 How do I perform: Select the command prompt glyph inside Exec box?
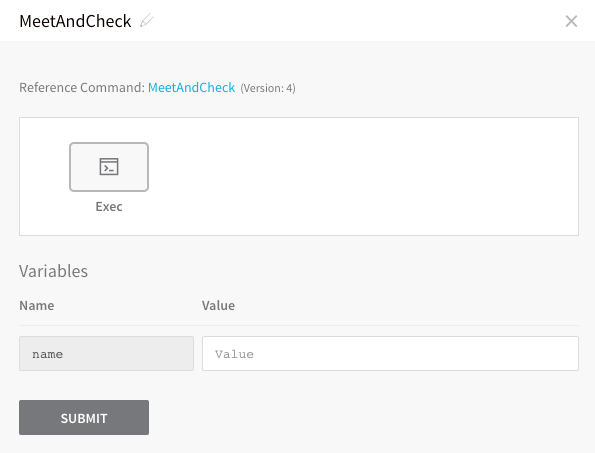click(x=109, y=167)
